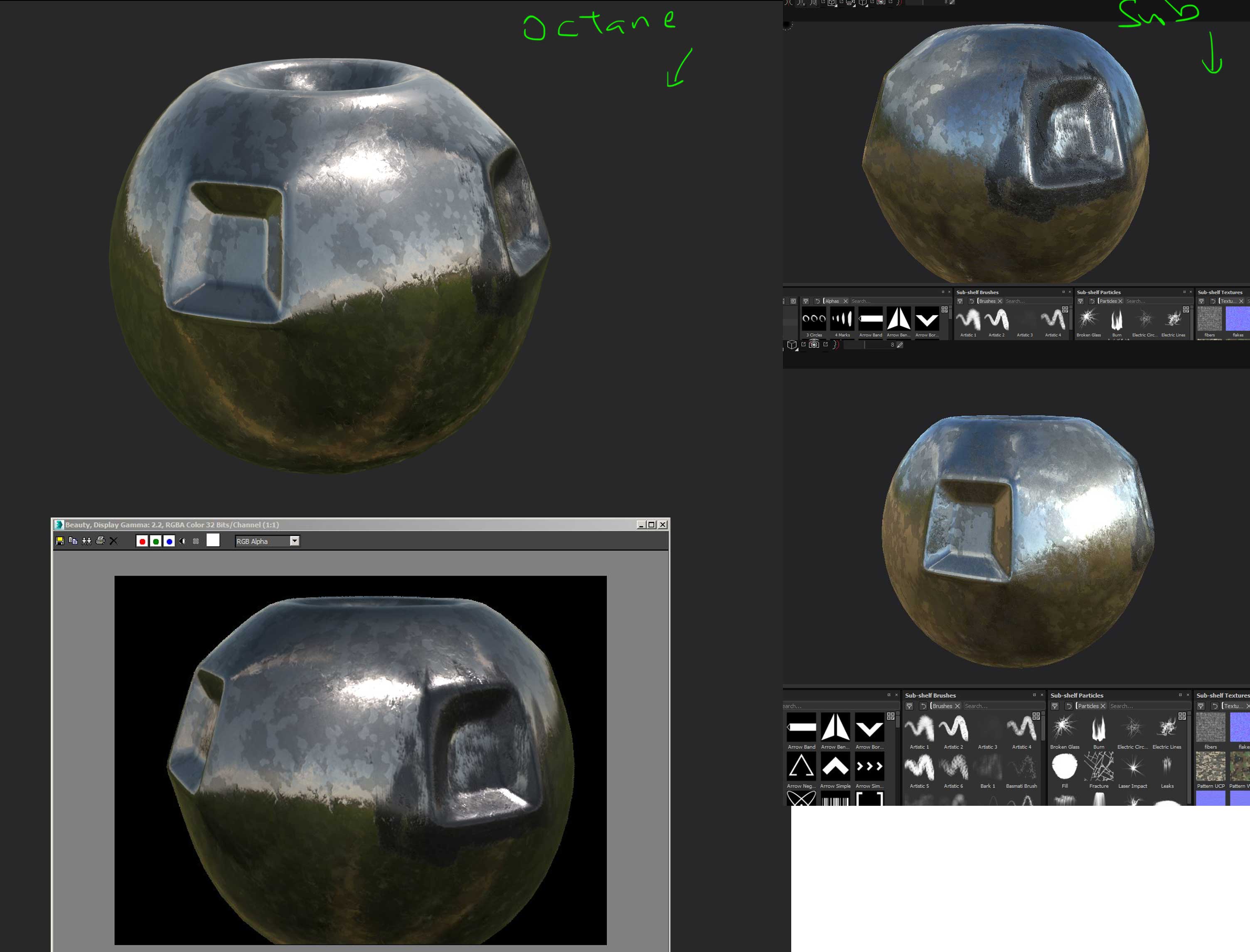Click the camera icon below alpha shelf

[x=814, y=344]
